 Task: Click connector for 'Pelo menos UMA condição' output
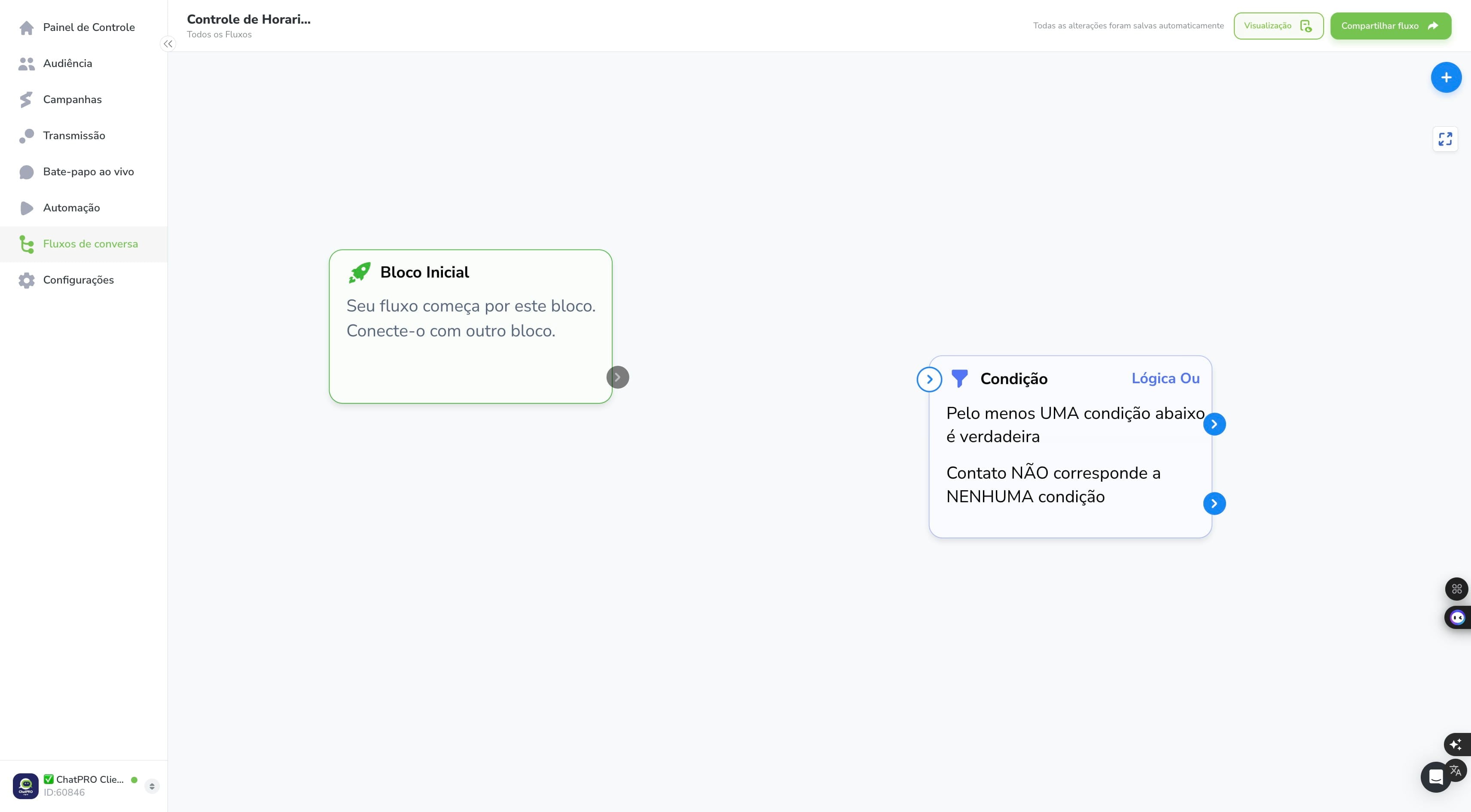click(x=1214, y=424)
